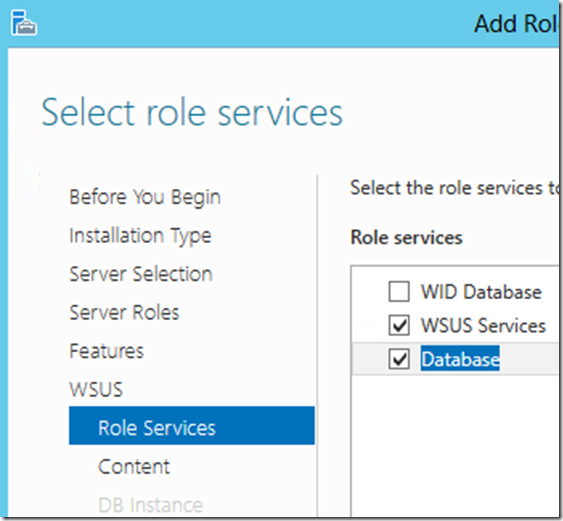Open the WSUS step in the sidebar

point(96,389)
